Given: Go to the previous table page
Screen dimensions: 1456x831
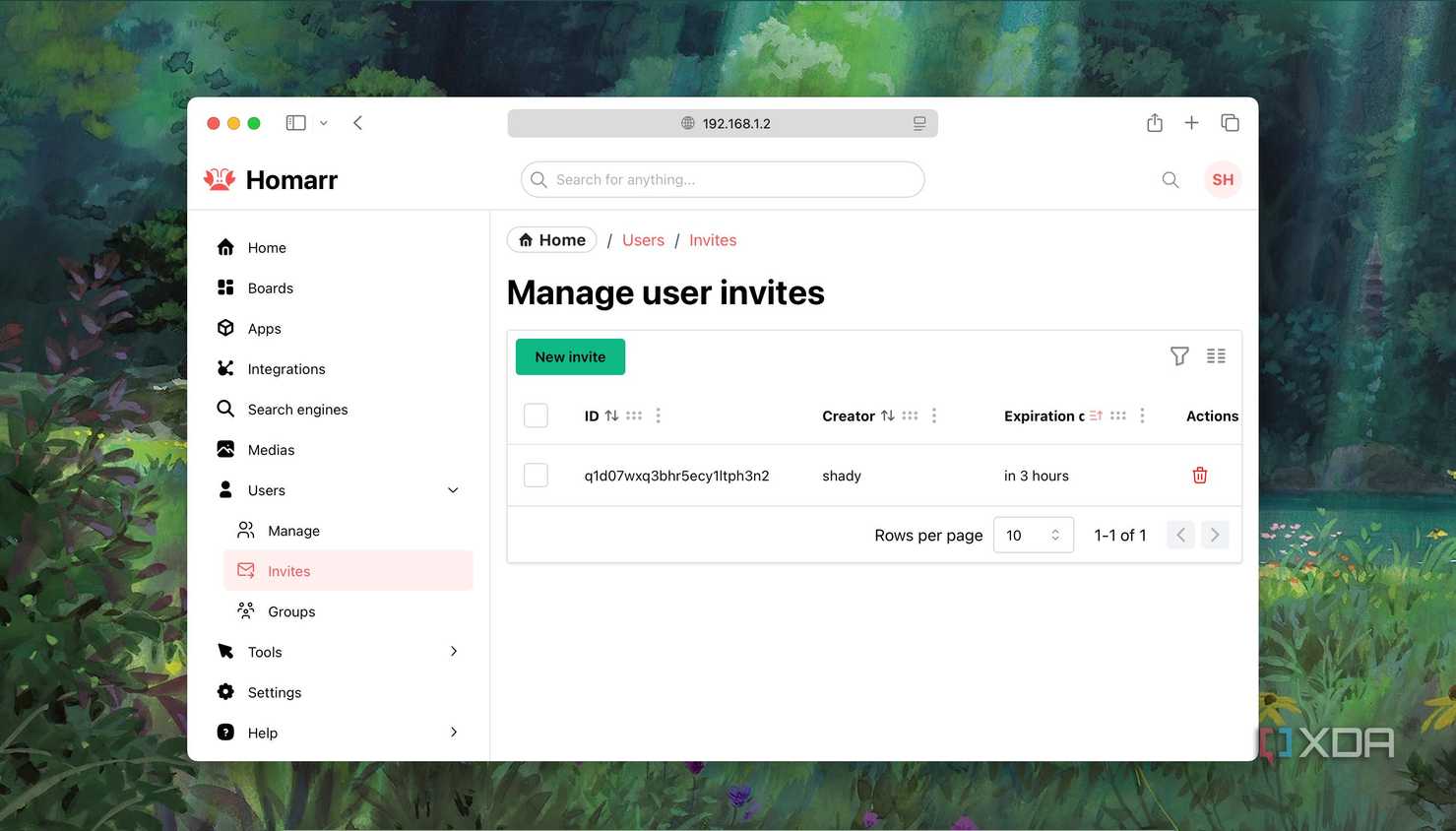Looking at the screenshot, I should pos(1180,535).
